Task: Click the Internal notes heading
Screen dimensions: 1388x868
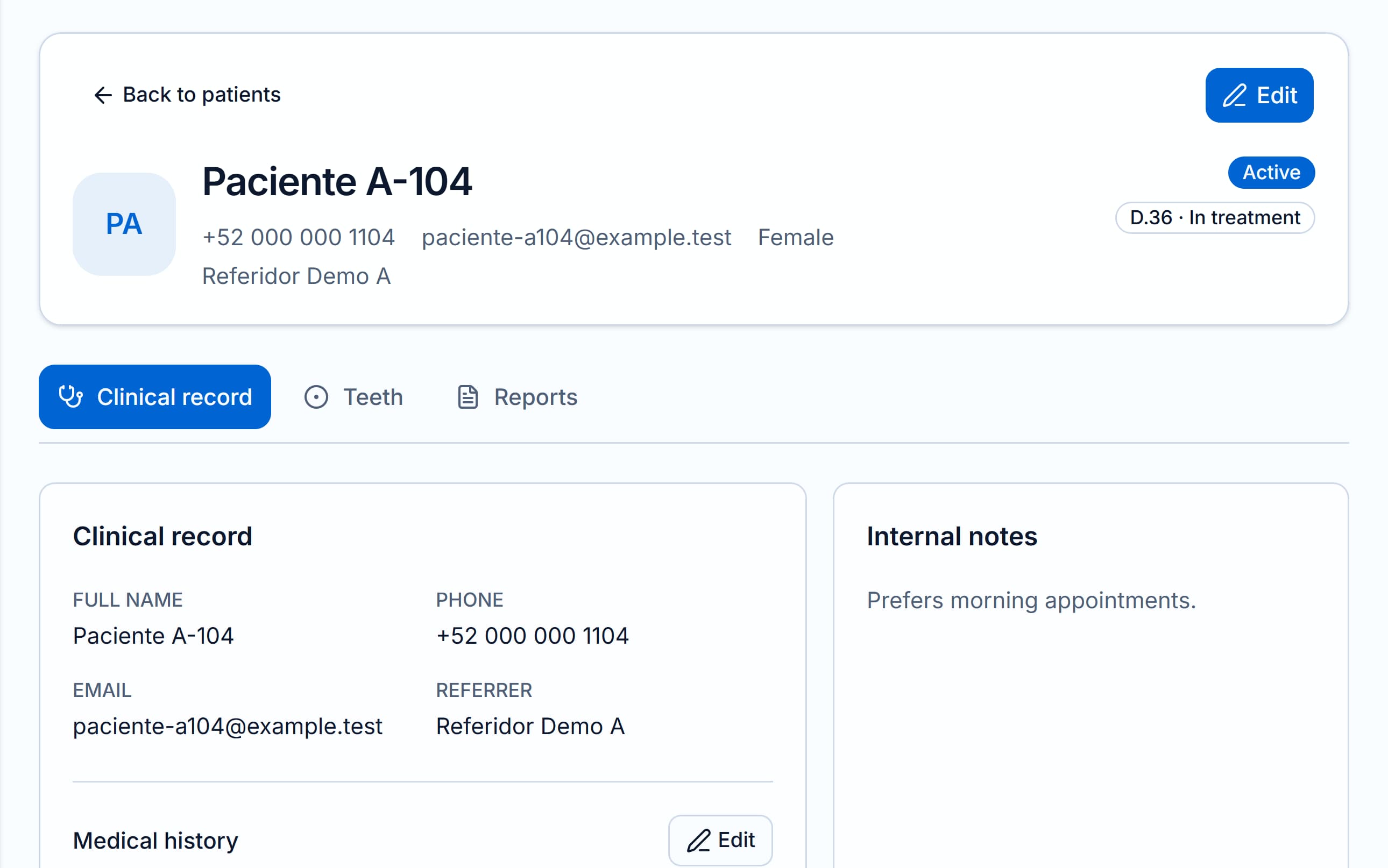Action: point(952,536)
